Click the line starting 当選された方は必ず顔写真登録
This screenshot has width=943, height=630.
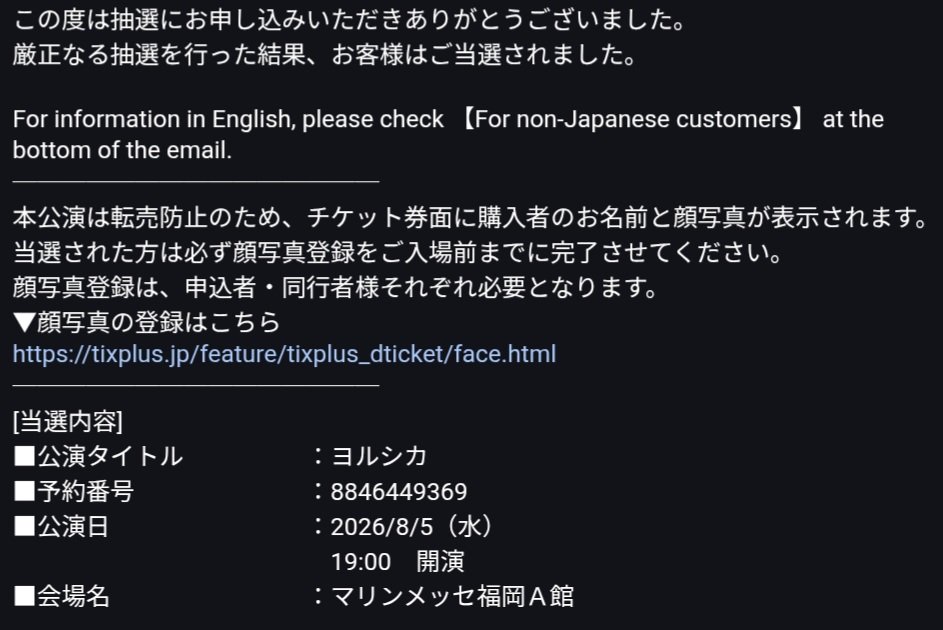coord(397,251)
